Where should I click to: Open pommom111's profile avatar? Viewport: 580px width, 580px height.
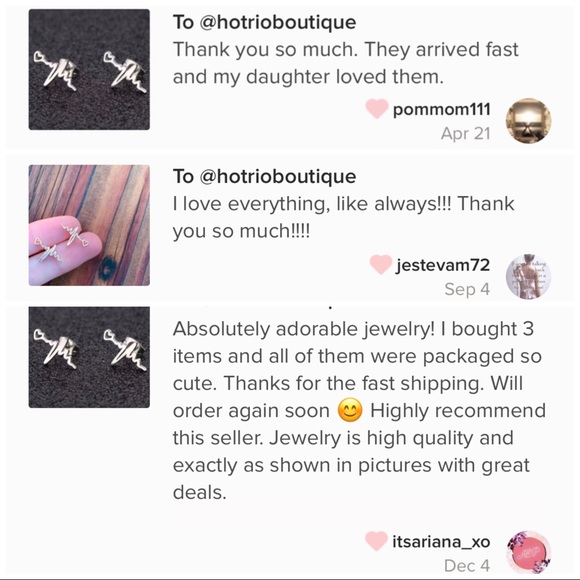[528, 121]
